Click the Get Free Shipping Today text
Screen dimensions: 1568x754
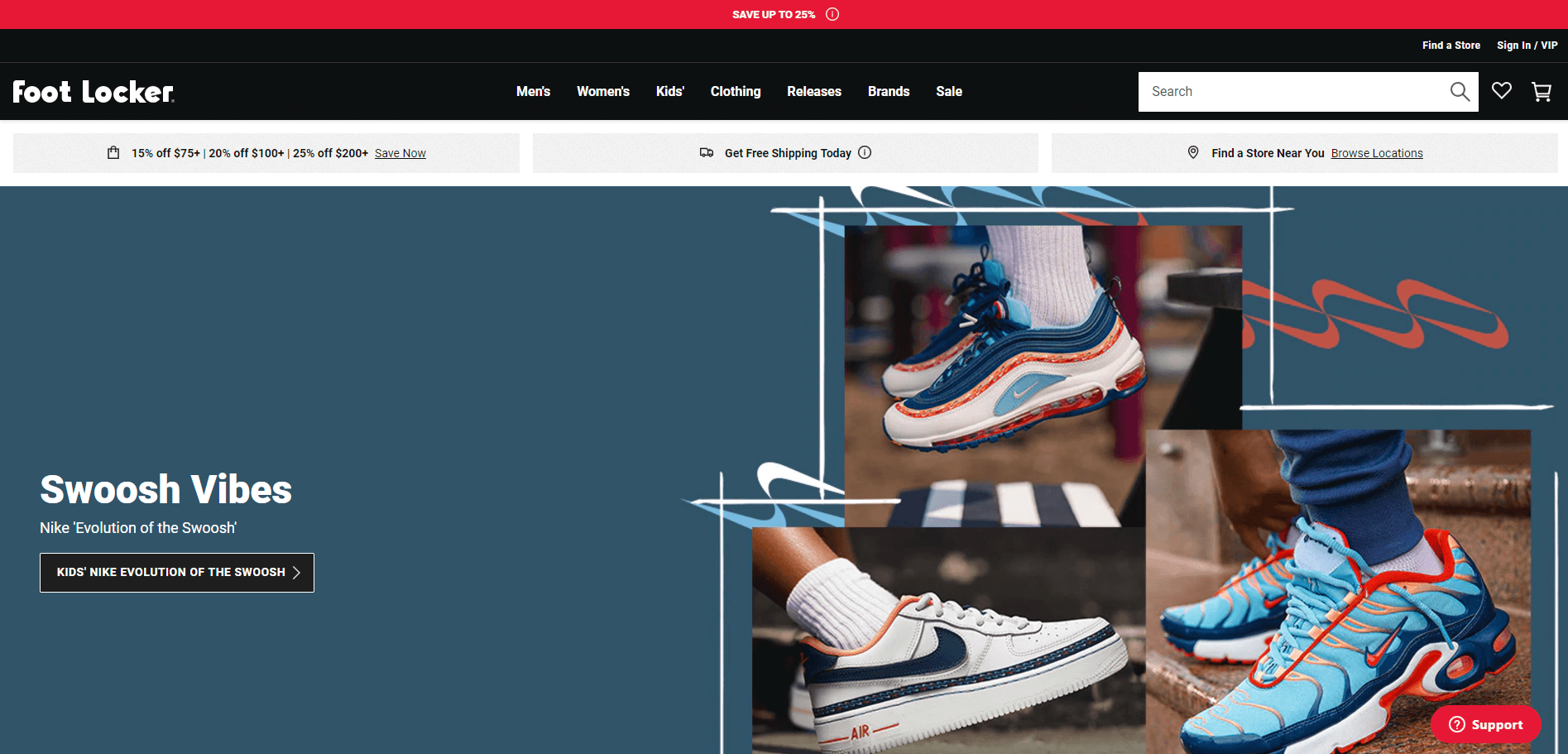(788, 153)
